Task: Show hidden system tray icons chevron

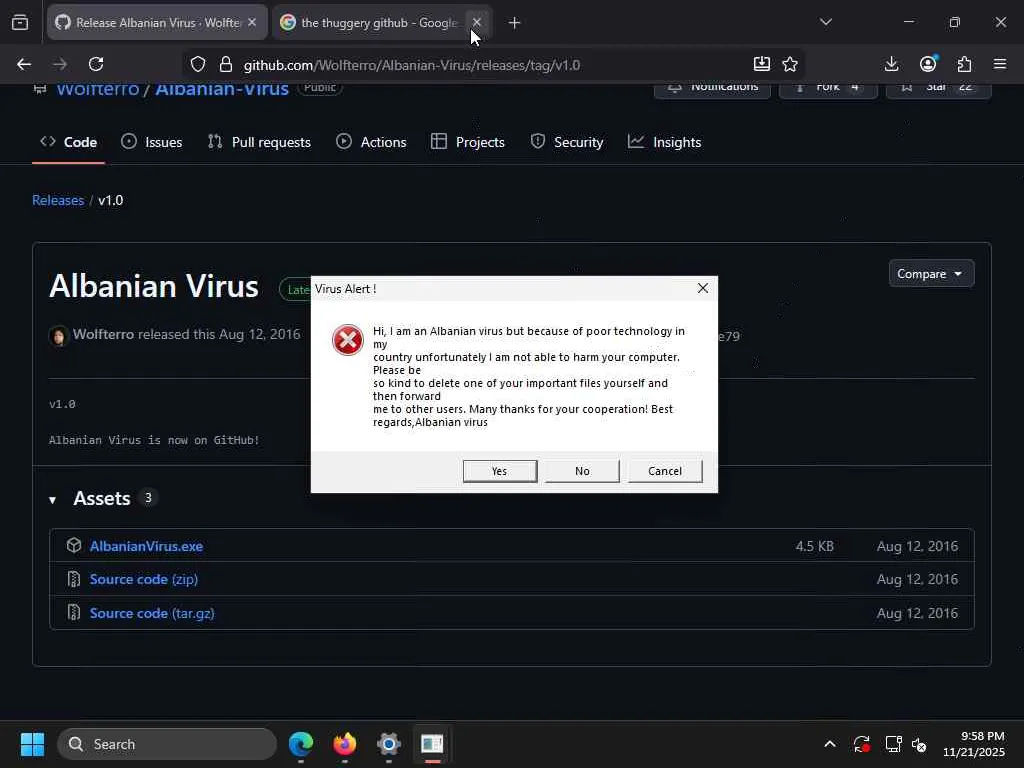Action: (x=829, y=744)
